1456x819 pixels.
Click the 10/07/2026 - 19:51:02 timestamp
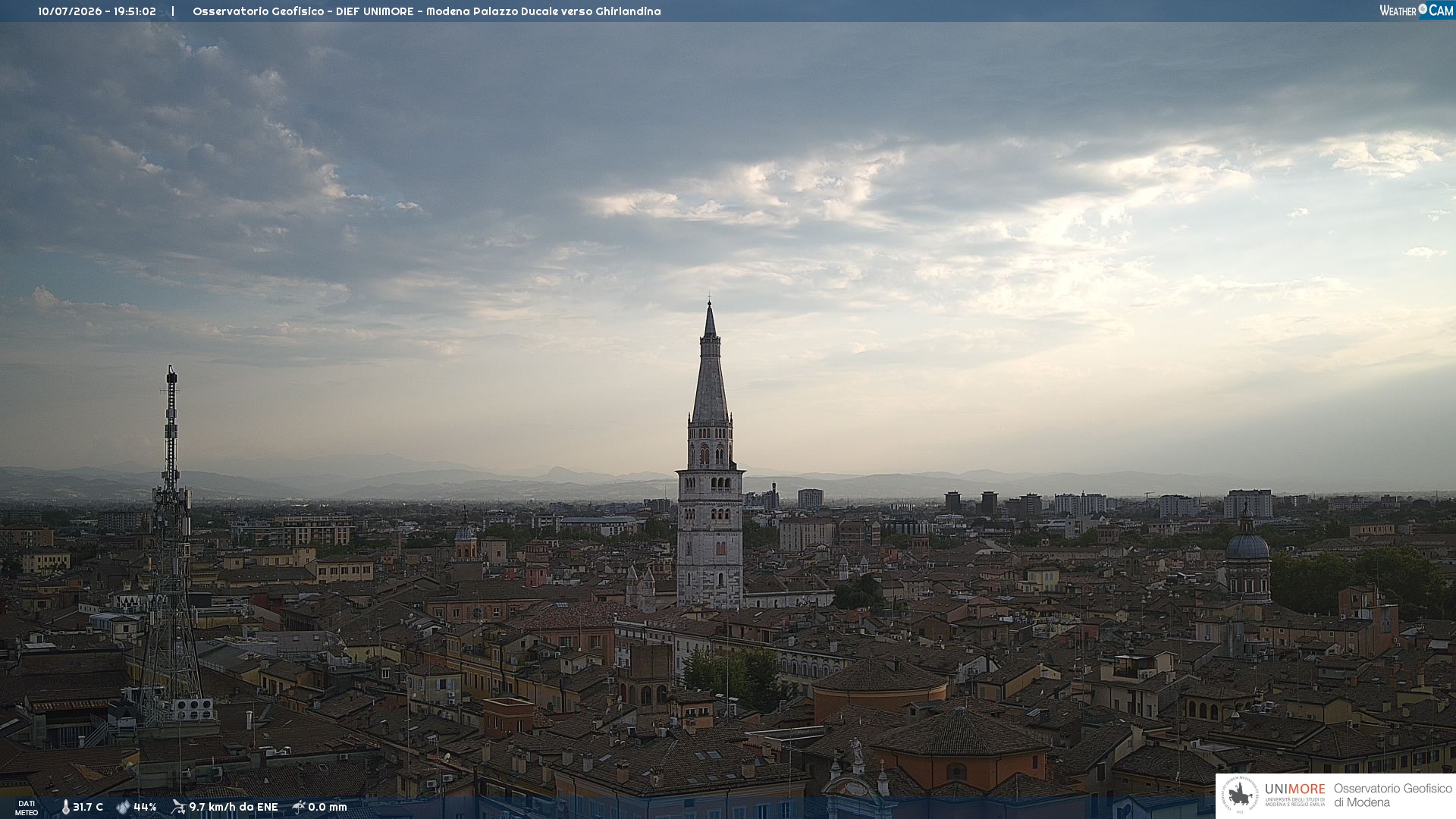point(97,11)
